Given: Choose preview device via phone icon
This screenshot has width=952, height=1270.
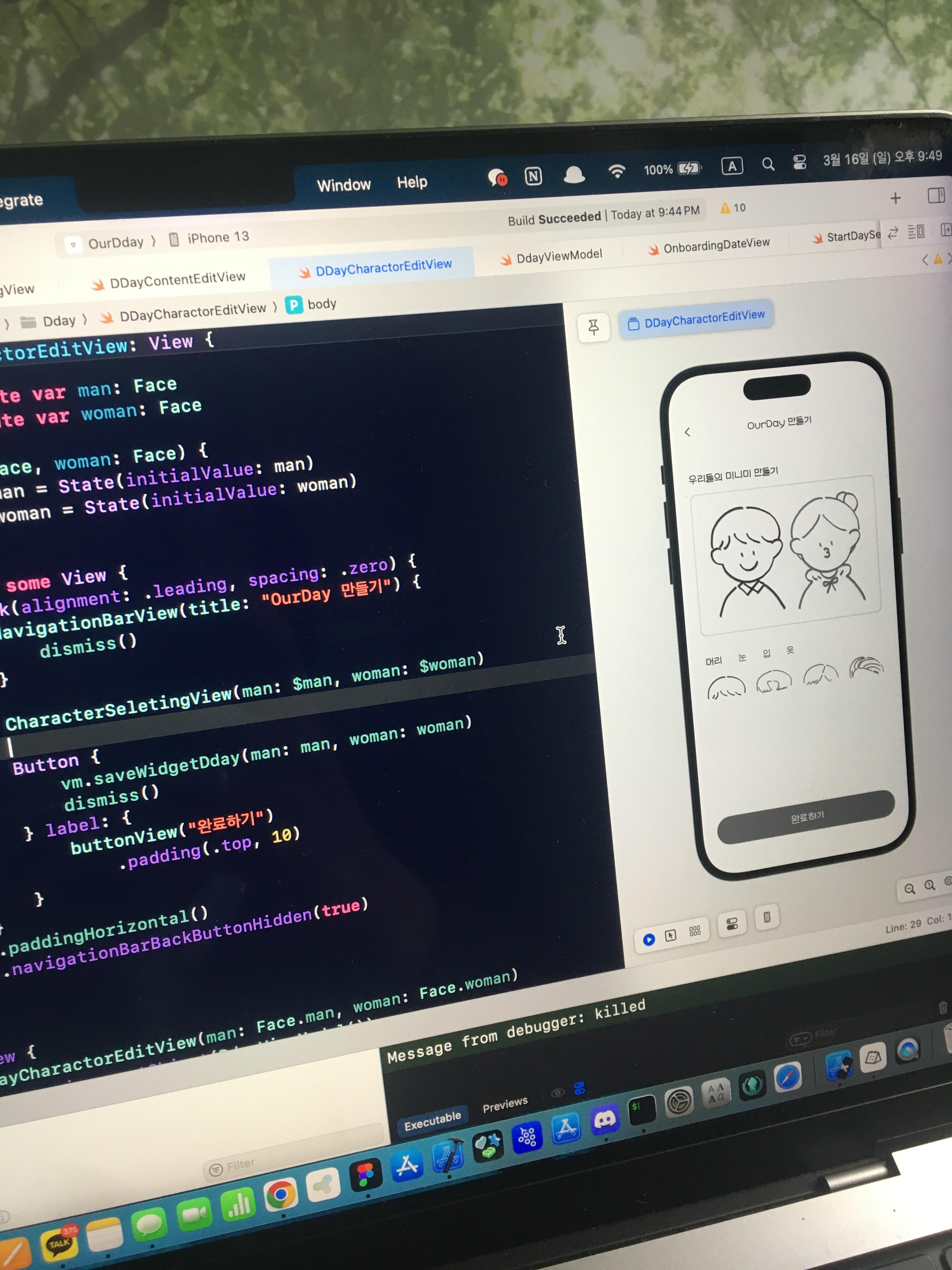Looking at the screenshot, I should 767,918.
